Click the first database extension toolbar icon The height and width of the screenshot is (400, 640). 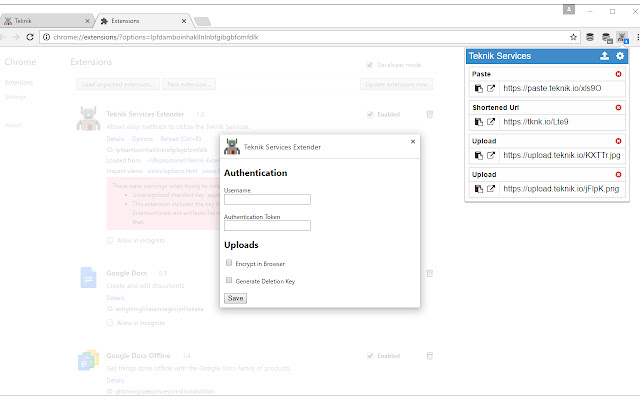[590, 37]
